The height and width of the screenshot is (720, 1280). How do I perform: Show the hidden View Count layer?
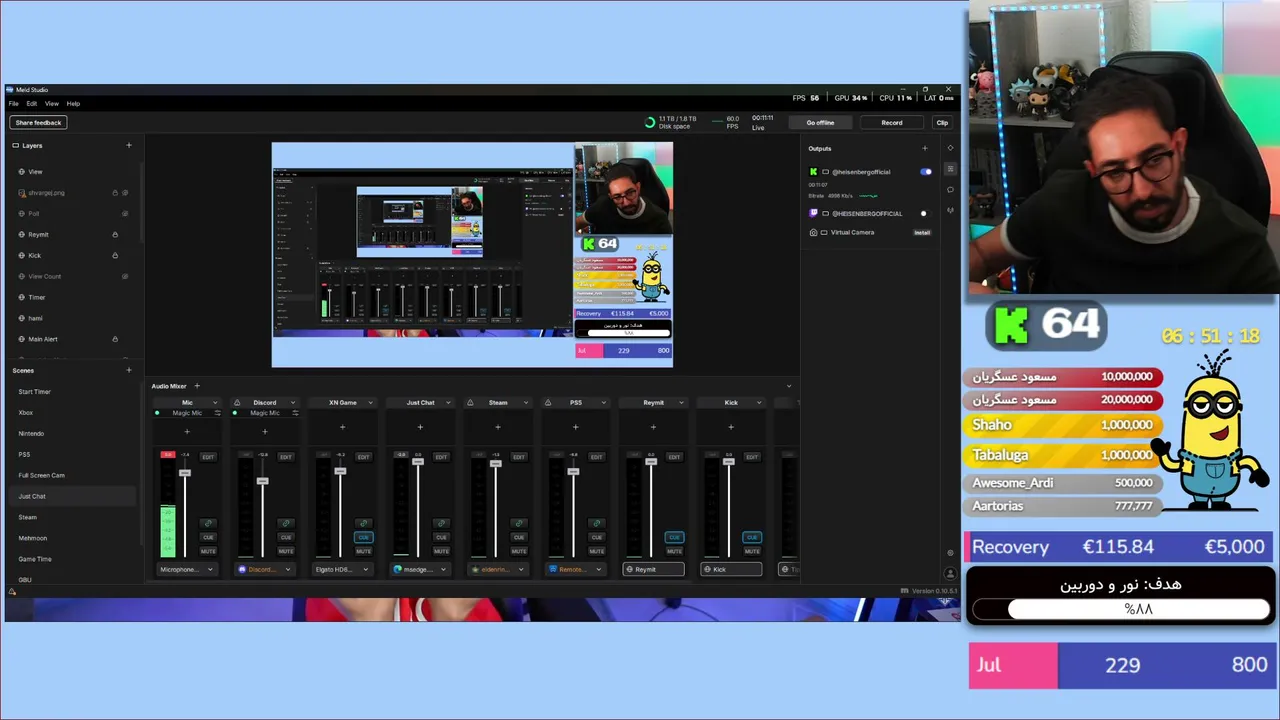[125, 276]
